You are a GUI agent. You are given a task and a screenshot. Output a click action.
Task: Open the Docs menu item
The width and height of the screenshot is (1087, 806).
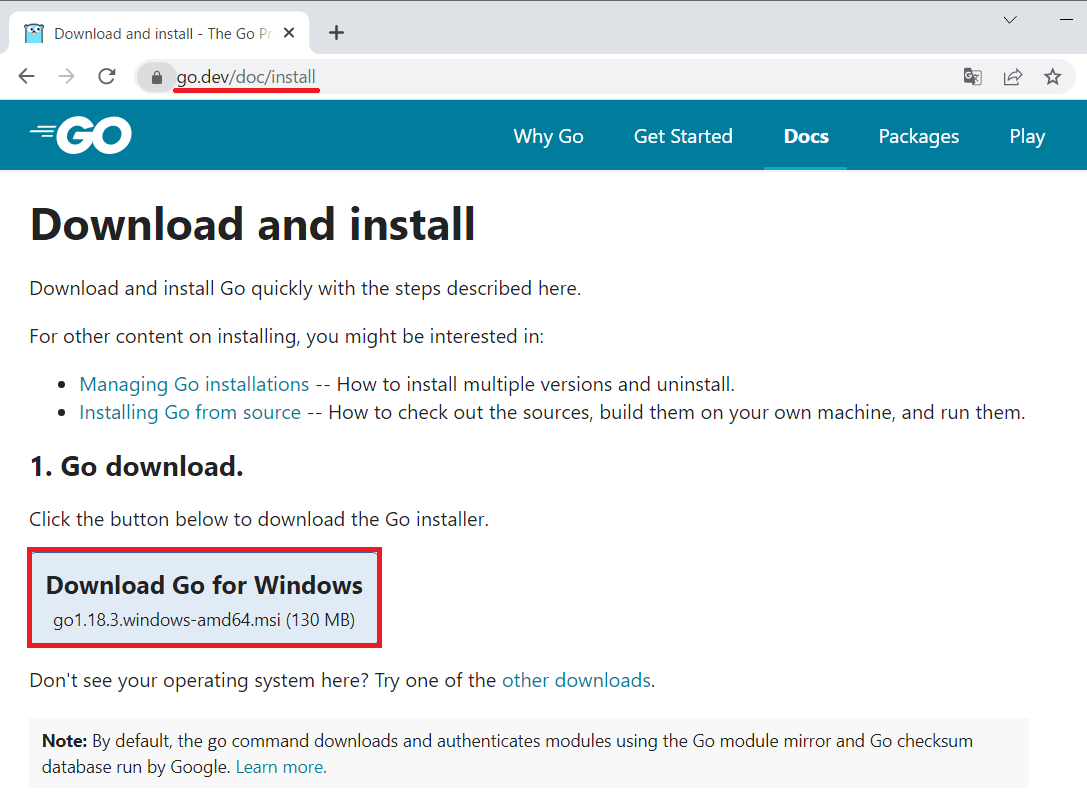click(806, 136)
